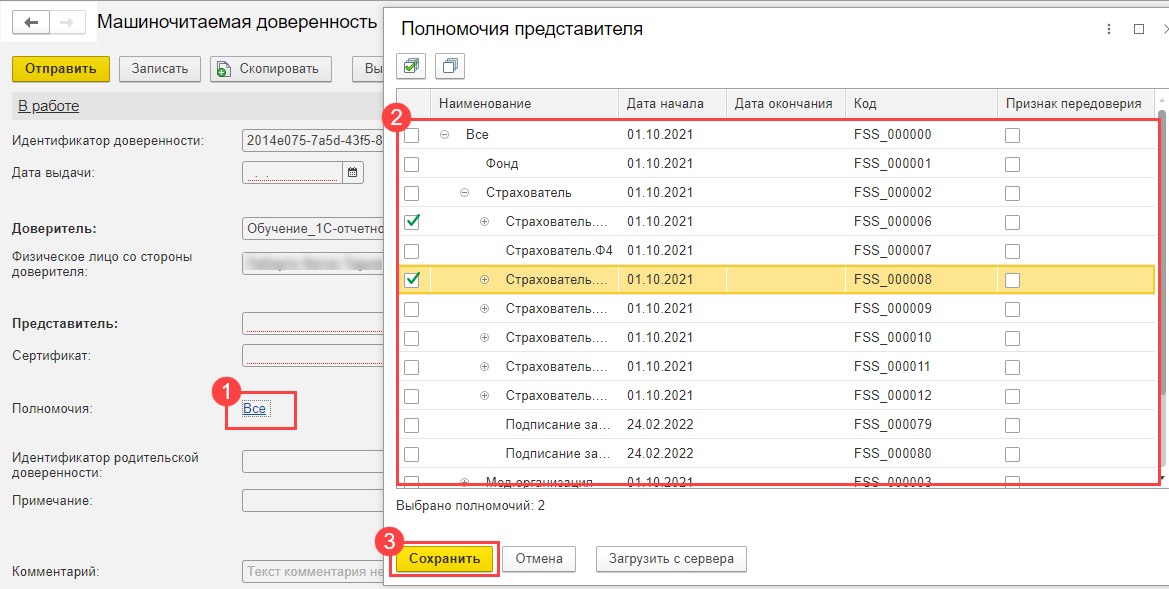Open the calendar picker for Дата выдачи

click(353, 173)
